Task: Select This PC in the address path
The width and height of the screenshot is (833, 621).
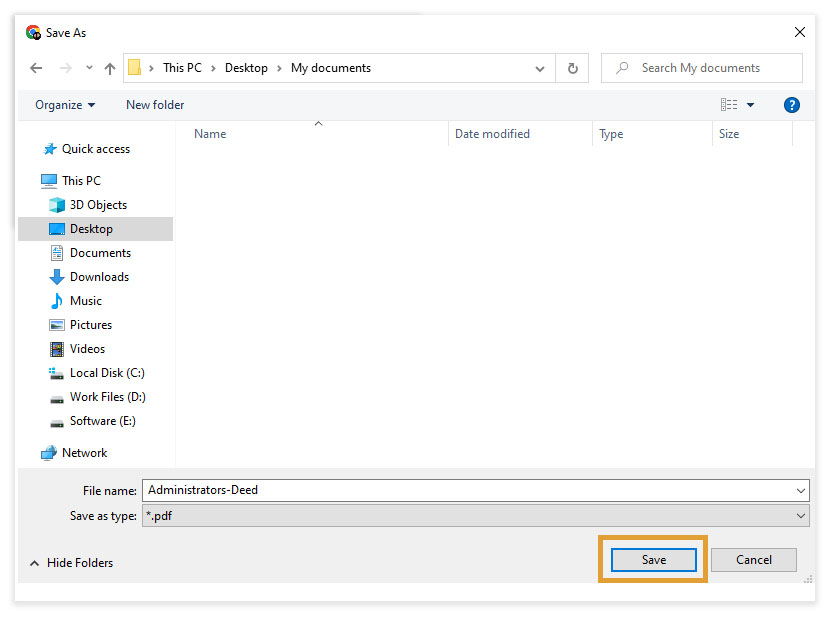Action: coord(182,68)
